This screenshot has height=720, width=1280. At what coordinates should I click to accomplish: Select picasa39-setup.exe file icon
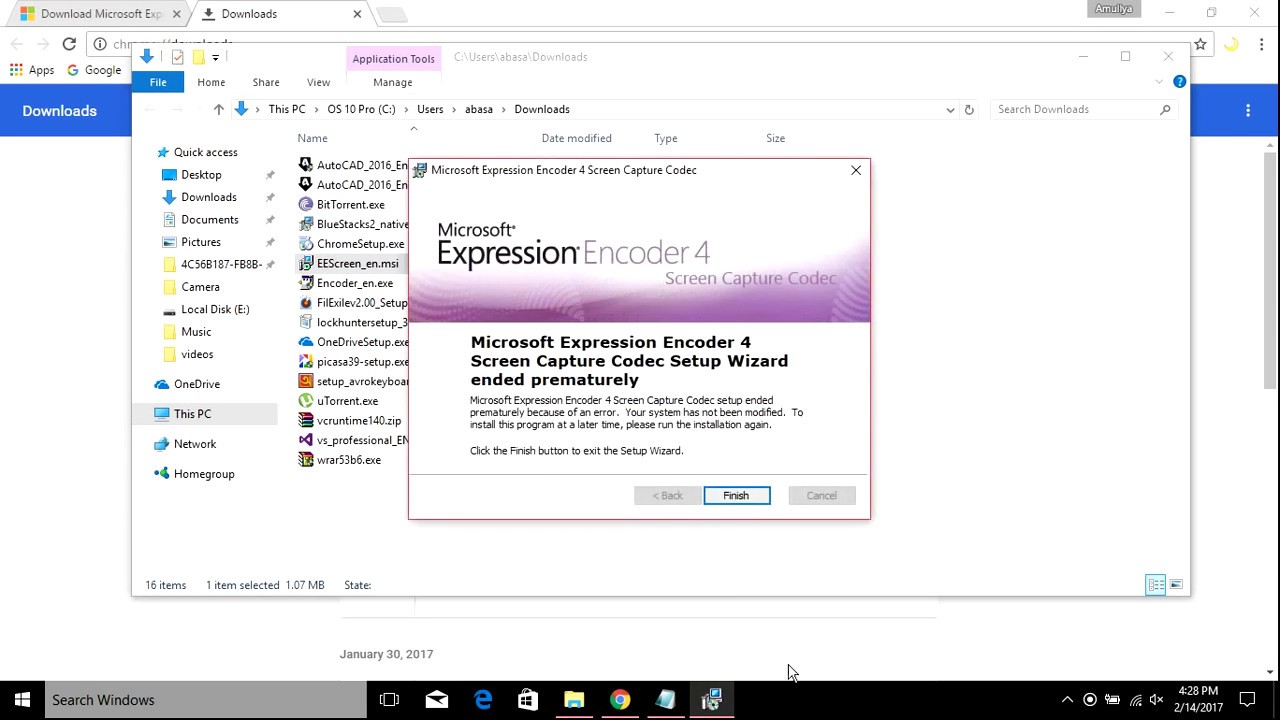306,362
